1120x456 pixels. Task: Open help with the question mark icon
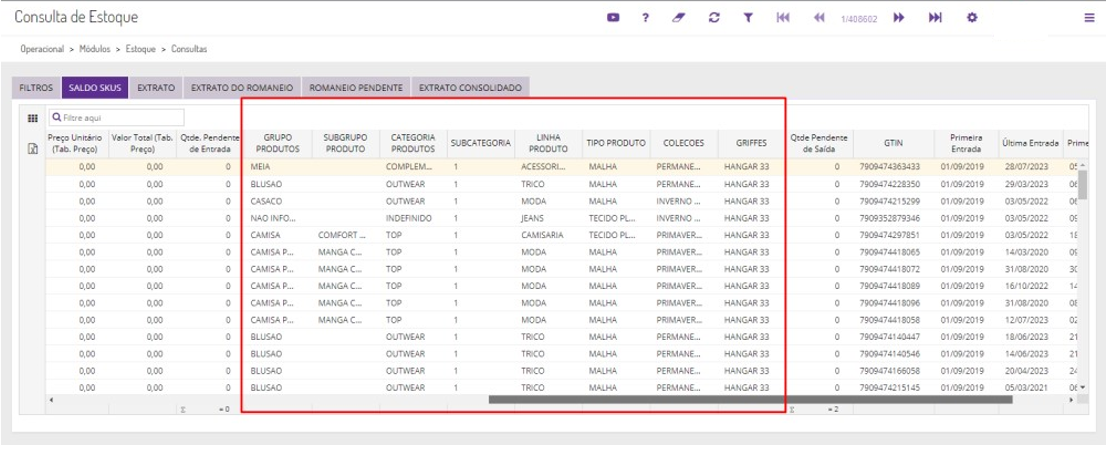pyautogui.click(x=647, y=18)
